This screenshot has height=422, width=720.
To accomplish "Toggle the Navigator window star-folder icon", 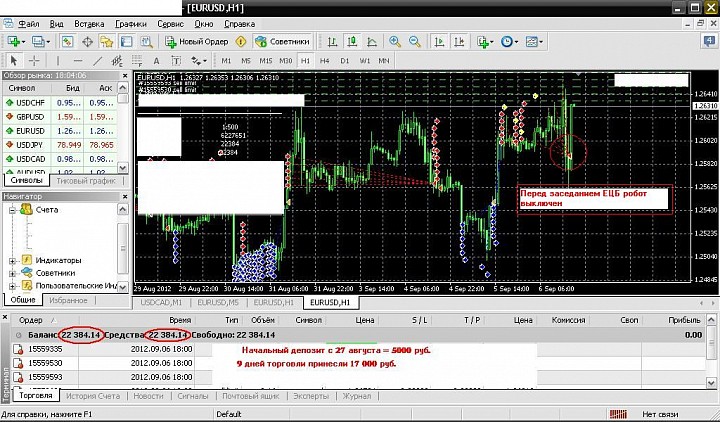I will [x=107, y=42].
